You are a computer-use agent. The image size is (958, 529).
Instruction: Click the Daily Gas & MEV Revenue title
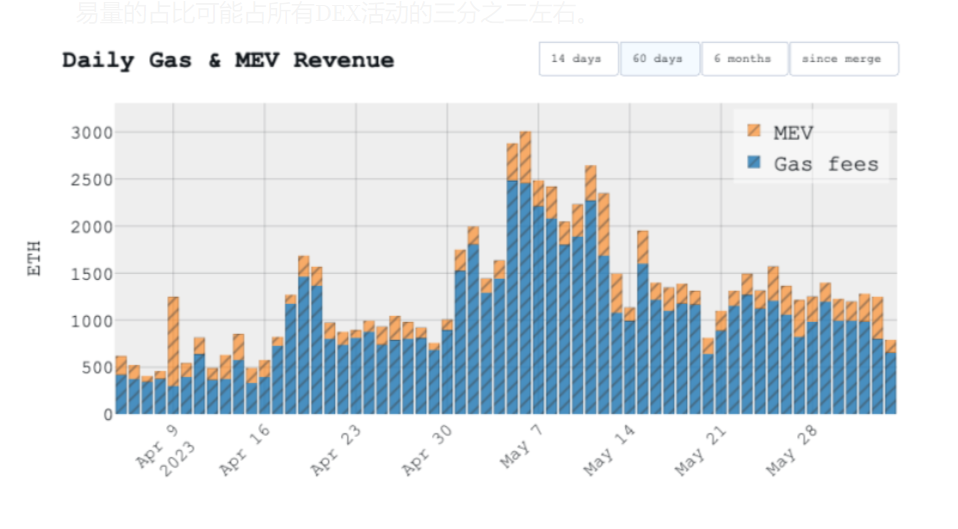pos(228,60)
